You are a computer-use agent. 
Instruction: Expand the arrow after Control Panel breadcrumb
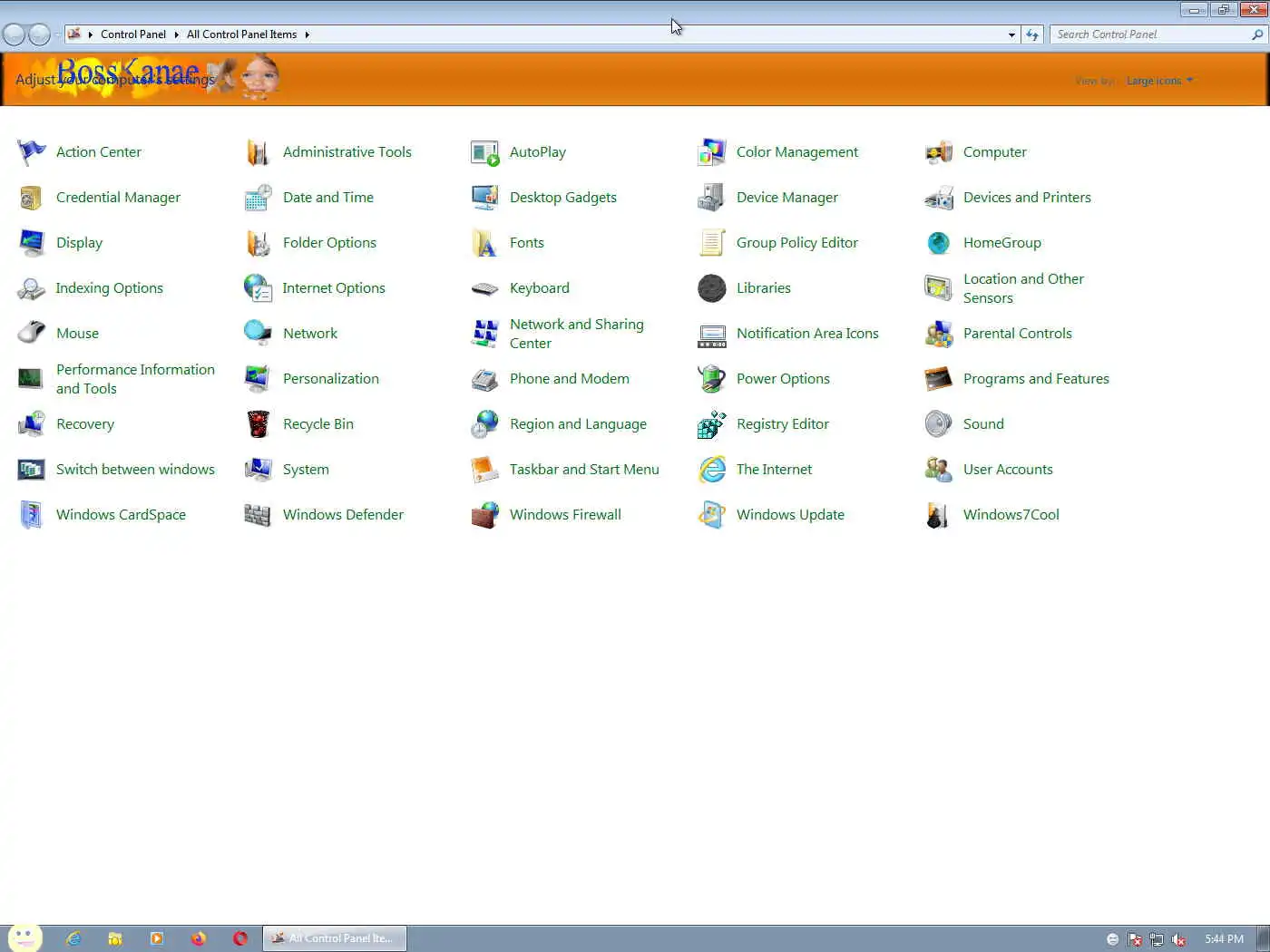point(176,34)
